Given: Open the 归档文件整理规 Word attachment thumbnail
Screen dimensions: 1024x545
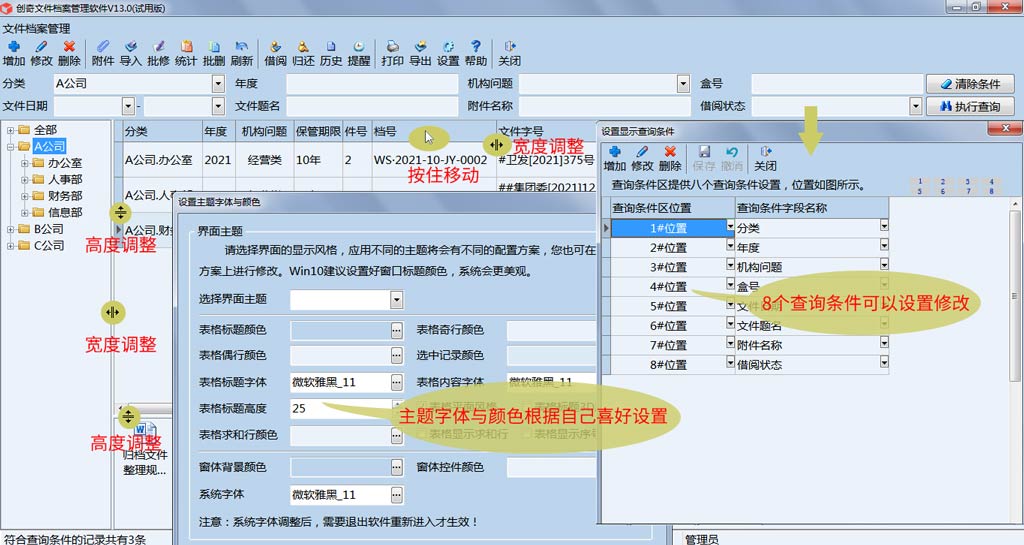Looking at the screenshot, I should [x=145, y=450].
